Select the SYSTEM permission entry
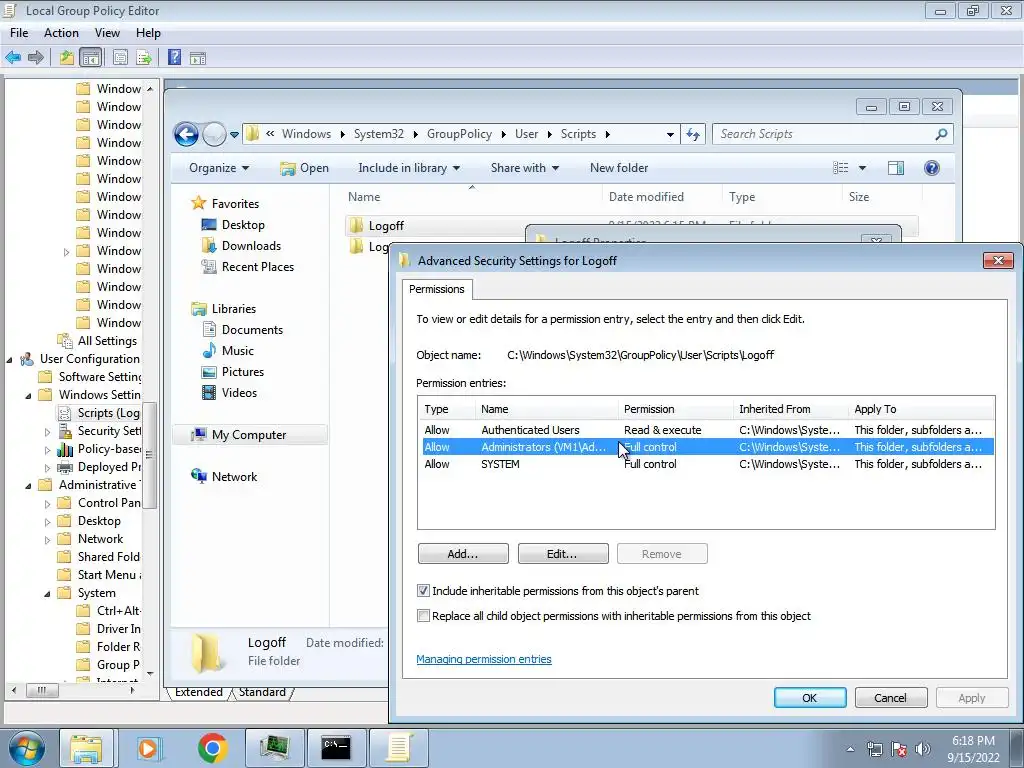 click(706, 464)
